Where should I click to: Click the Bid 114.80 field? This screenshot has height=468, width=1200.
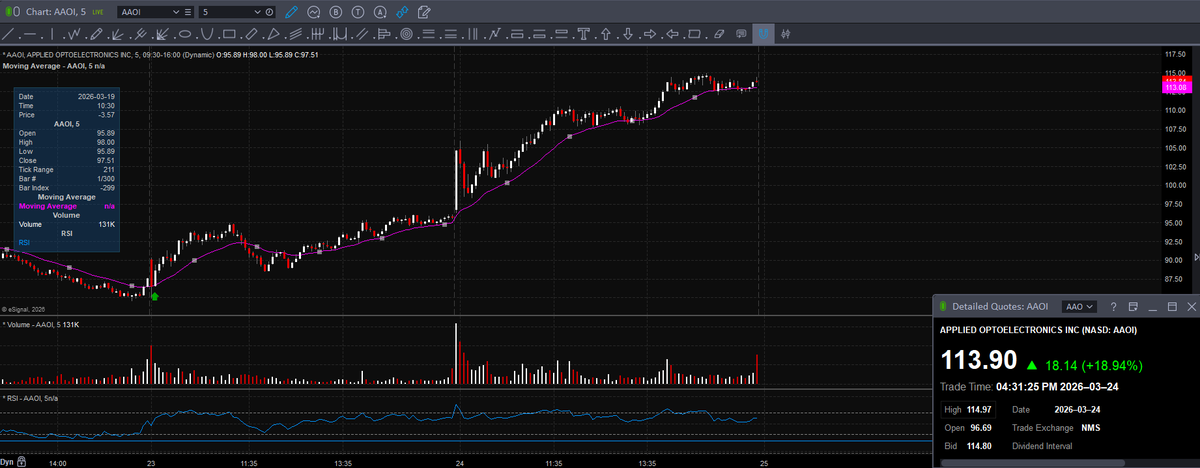point(968,445)
